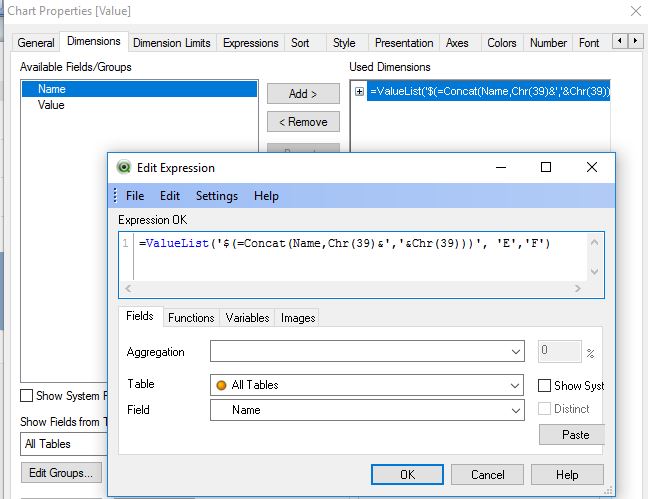Image resolution: width=648 pixels, height=499 pixels.
Task: Click the Help button at bottom
Action: (567, 474)
